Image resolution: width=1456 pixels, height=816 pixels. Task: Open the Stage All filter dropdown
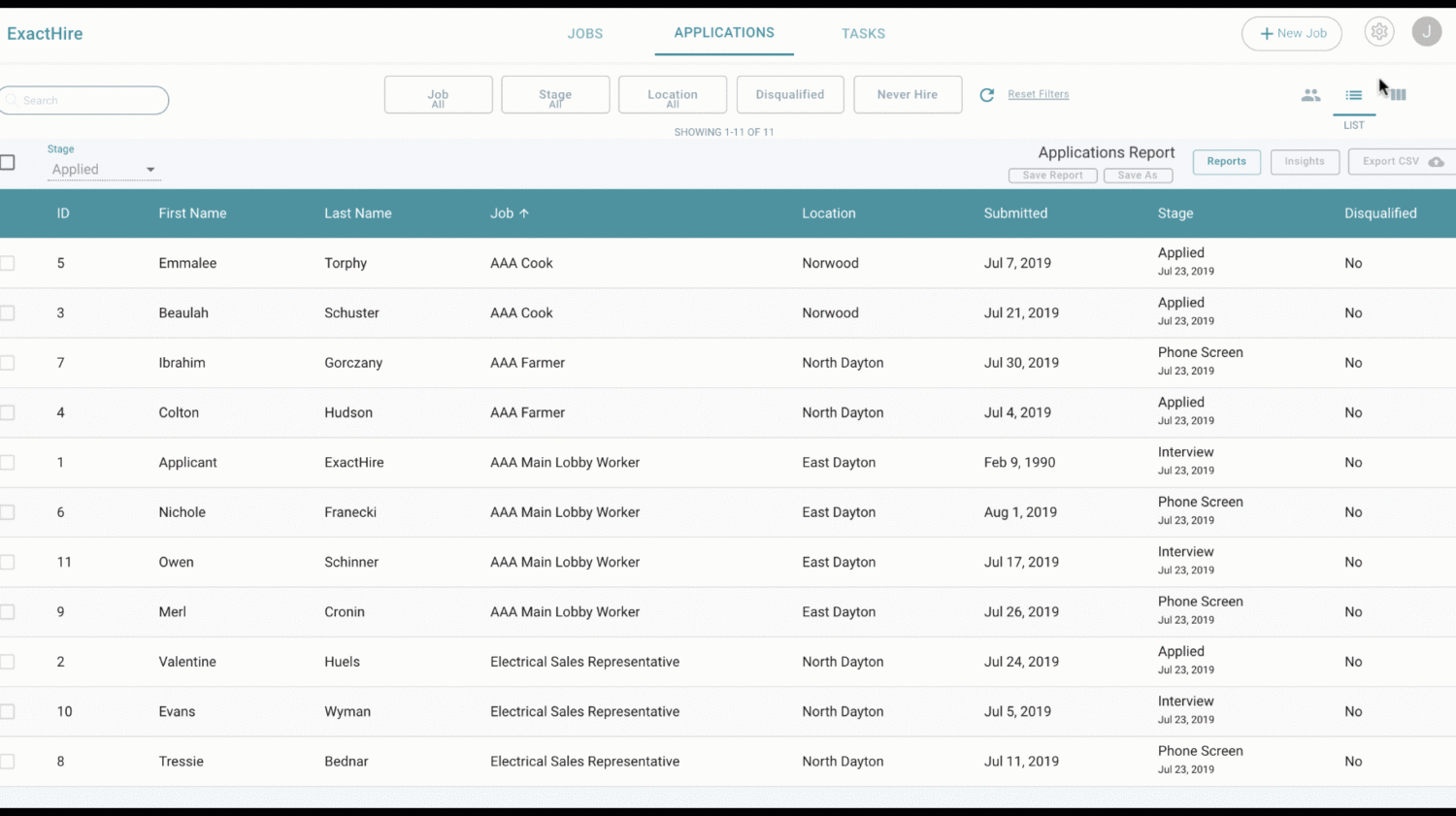[555, 95]
